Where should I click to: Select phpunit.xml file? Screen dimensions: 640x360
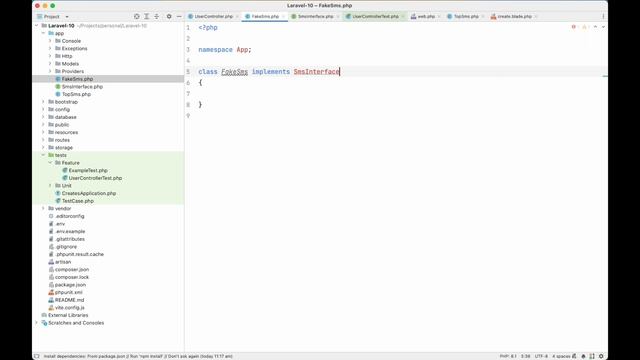tap(69, 292)
